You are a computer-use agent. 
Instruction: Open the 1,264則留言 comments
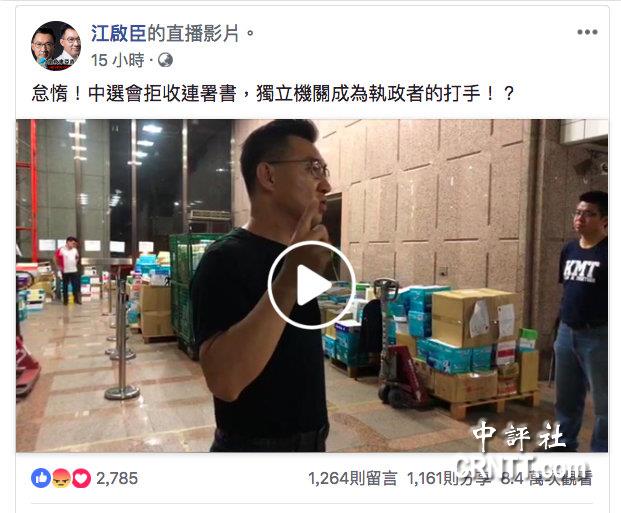pyautogui.click(x=352, y=479)
